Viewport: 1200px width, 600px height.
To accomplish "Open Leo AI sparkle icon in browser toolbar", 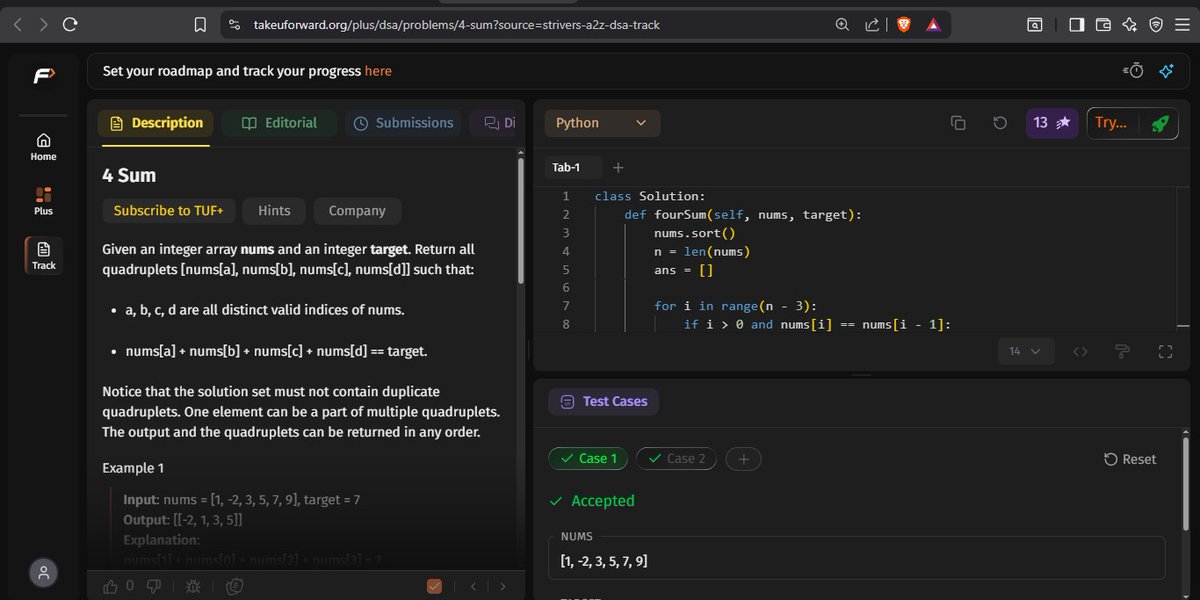I will 1130,25.
